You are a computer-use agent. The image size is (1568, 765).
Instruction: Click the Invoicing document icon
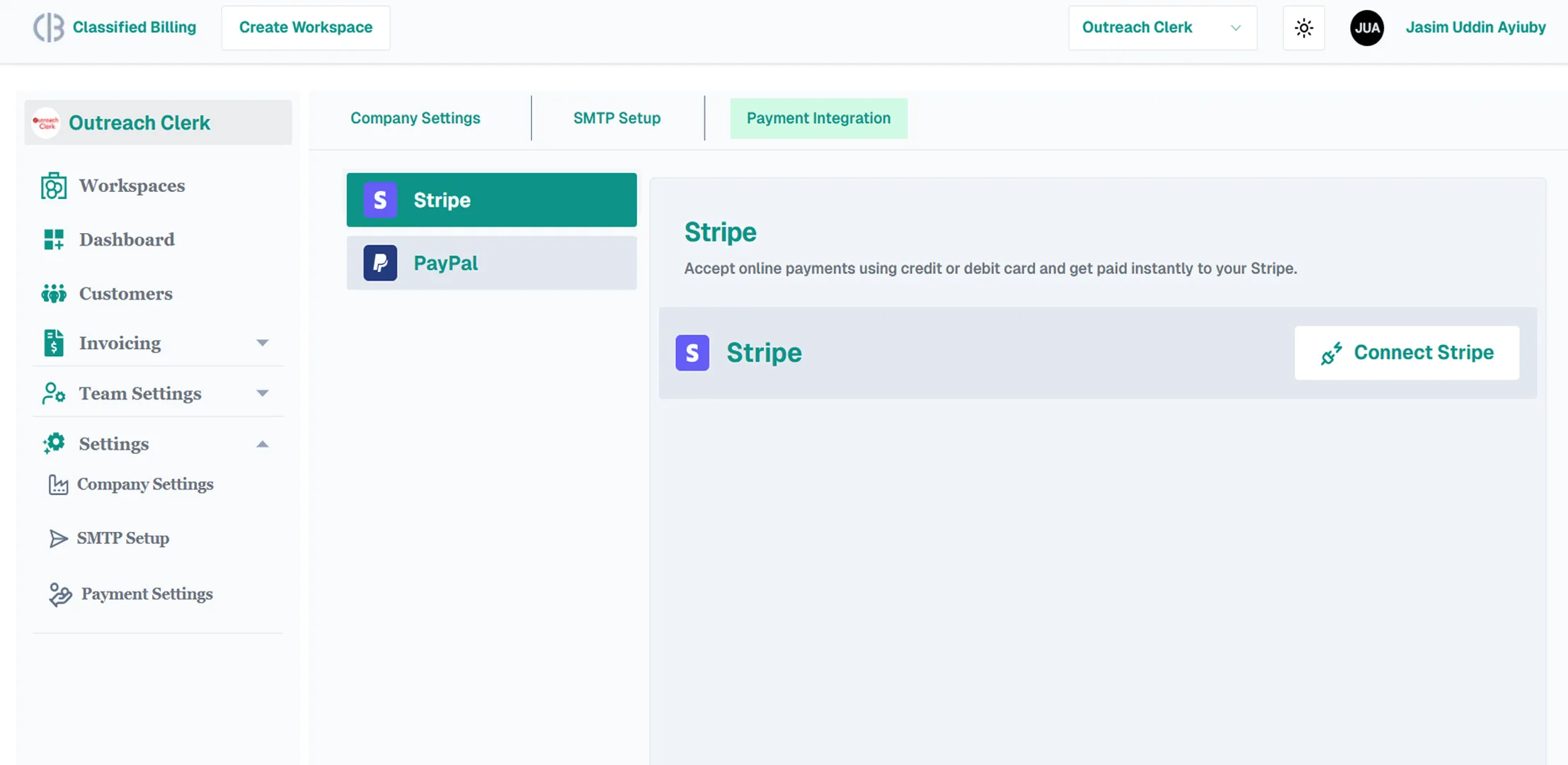(x=54, y=343)
